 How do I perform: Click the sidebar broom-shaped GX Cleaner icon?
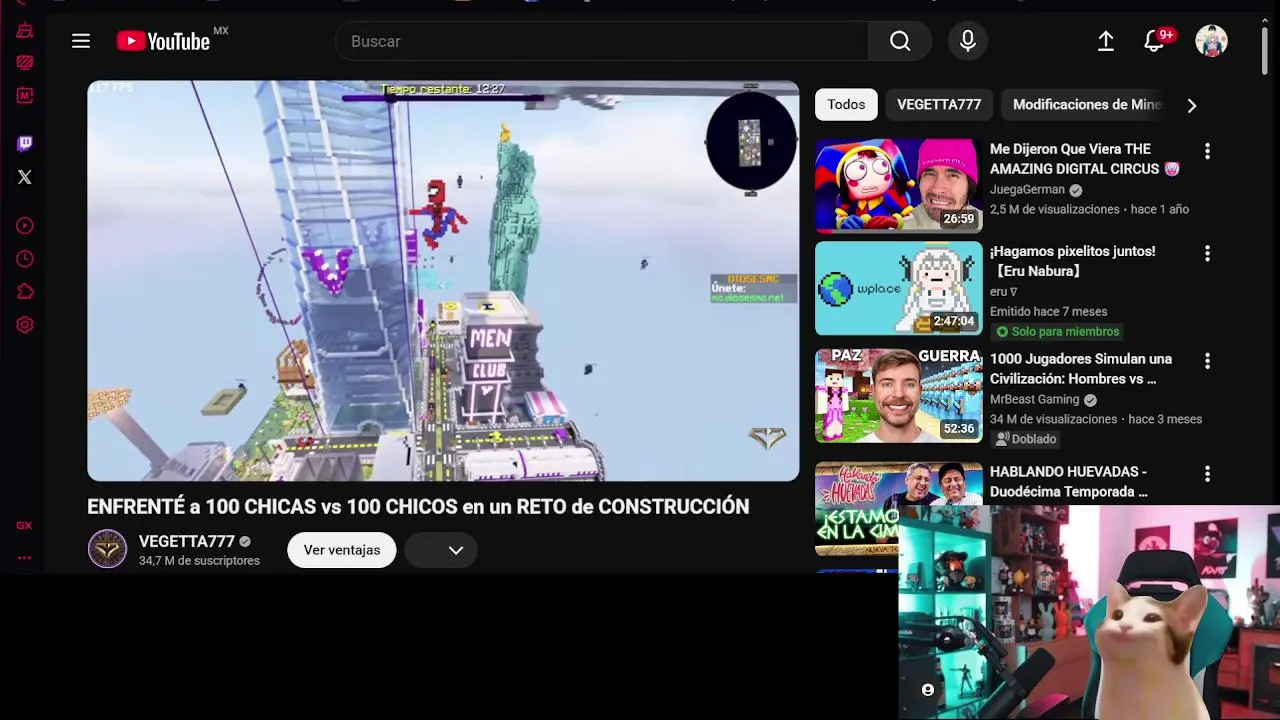coord(25,30)
